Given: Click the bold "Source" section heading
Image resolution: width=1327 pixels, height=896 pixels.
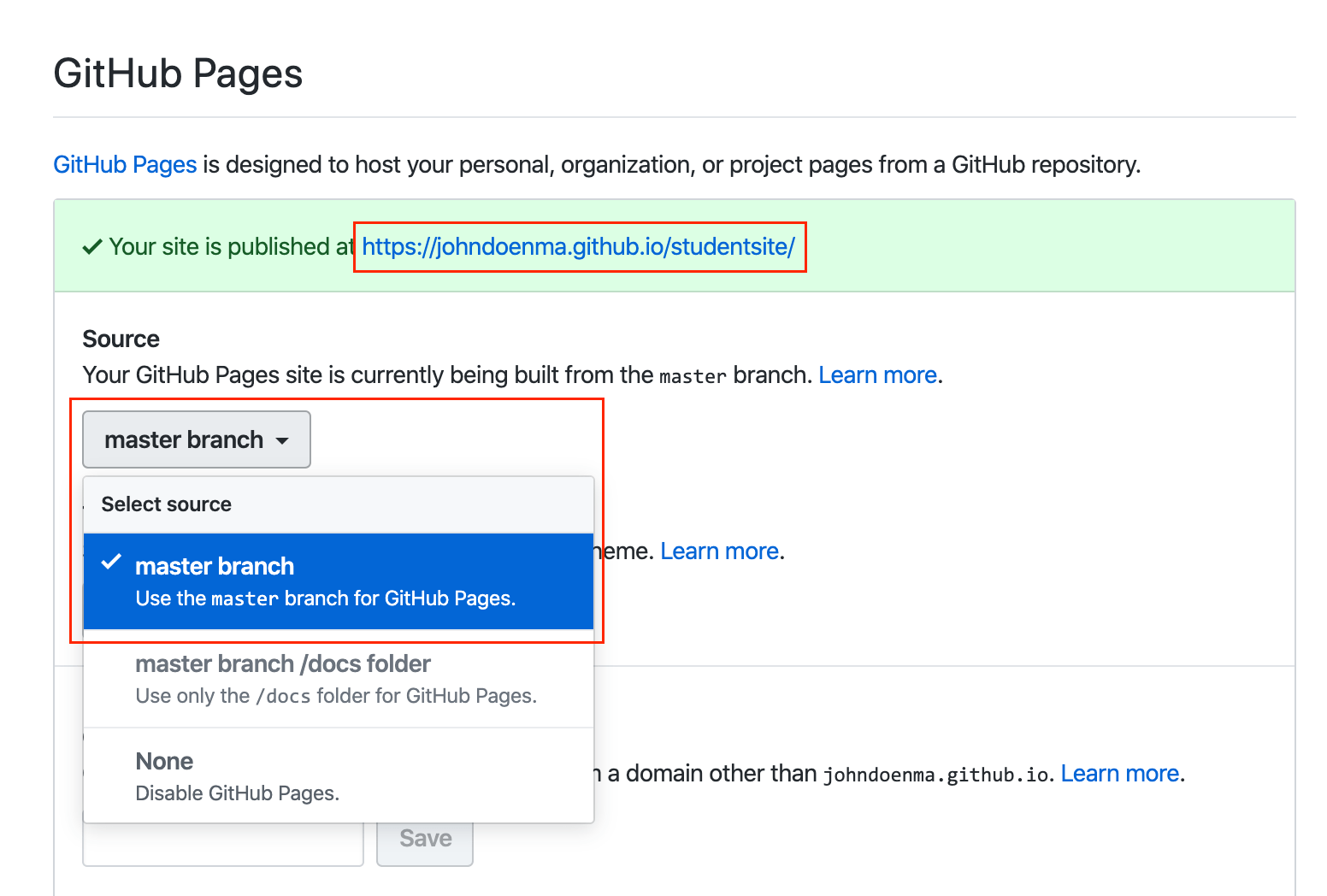Looking at the screenshot, I should click(x=121, y=339).
